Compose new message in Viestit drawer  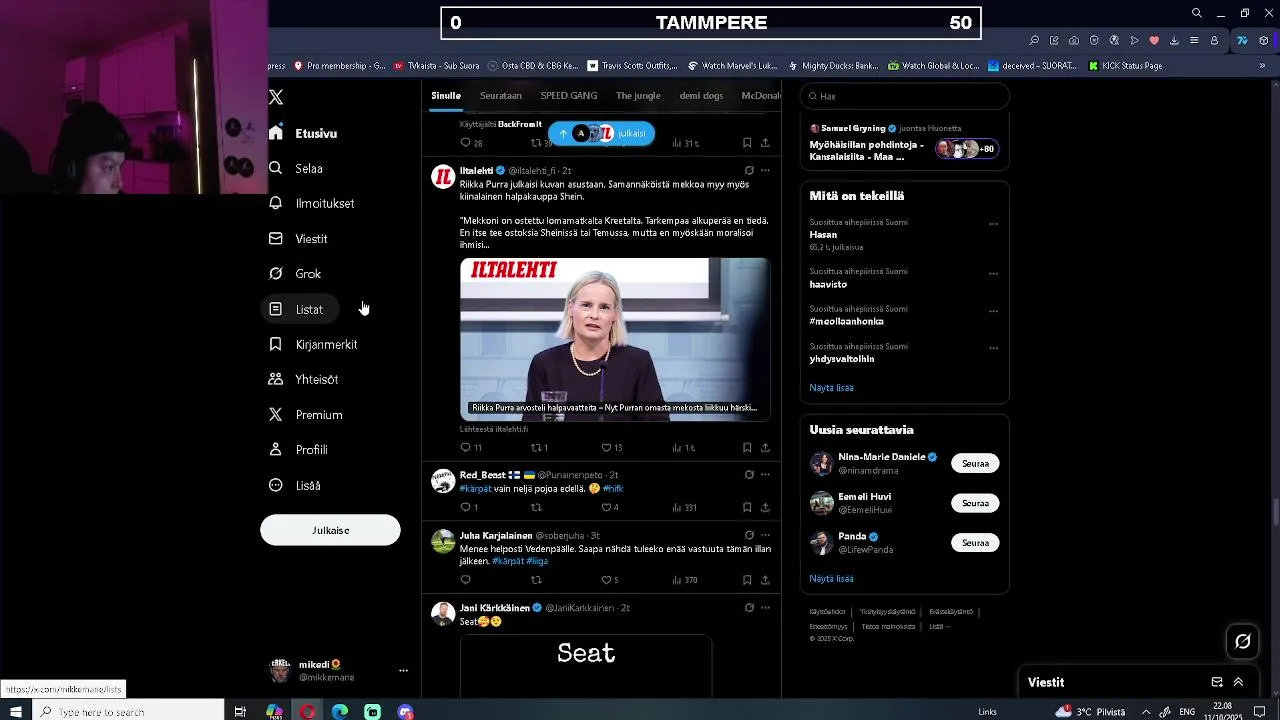click(x=1217, y=682)
